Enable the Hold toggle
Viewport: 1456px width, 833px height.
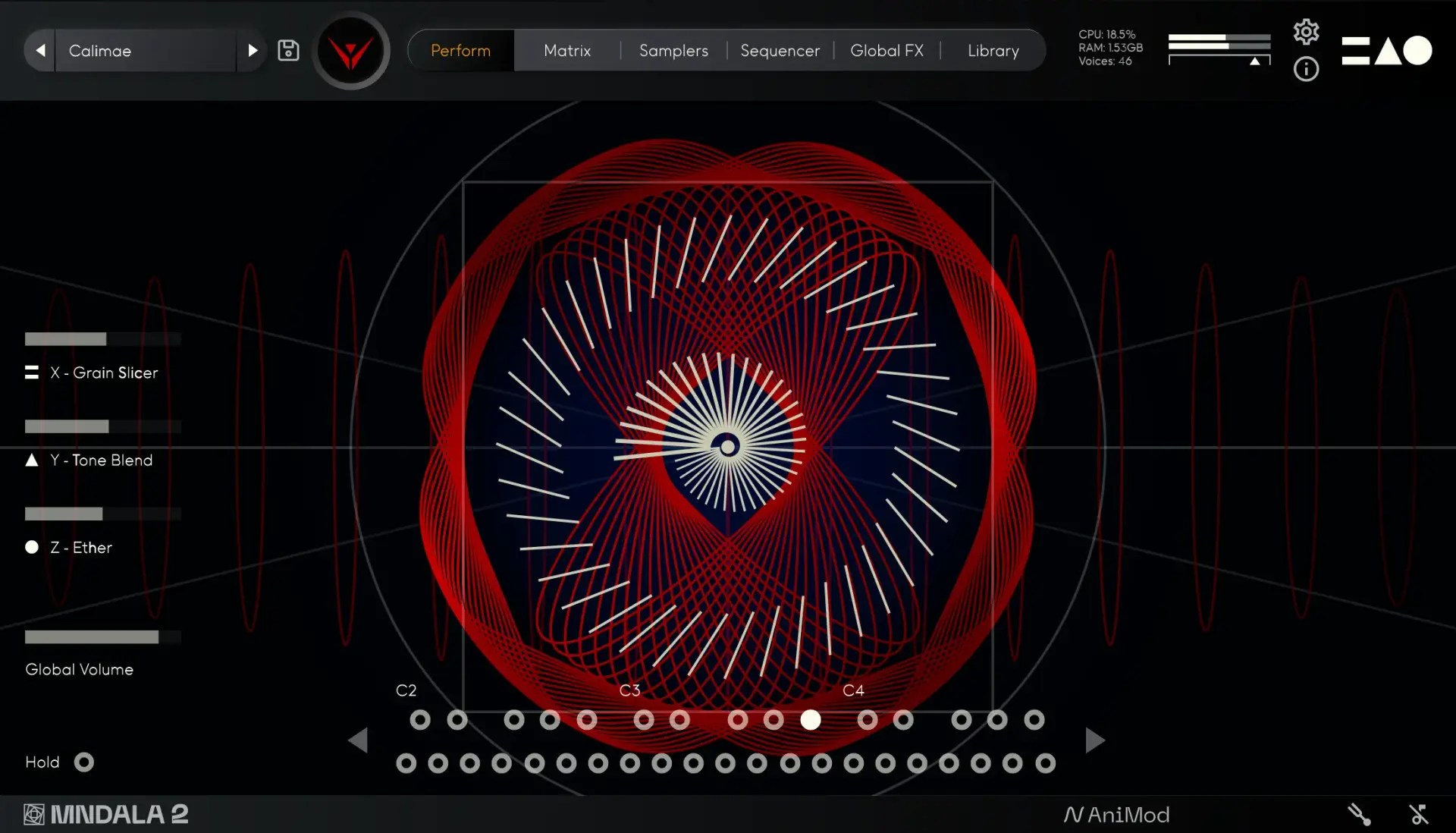tap(83, 762)
